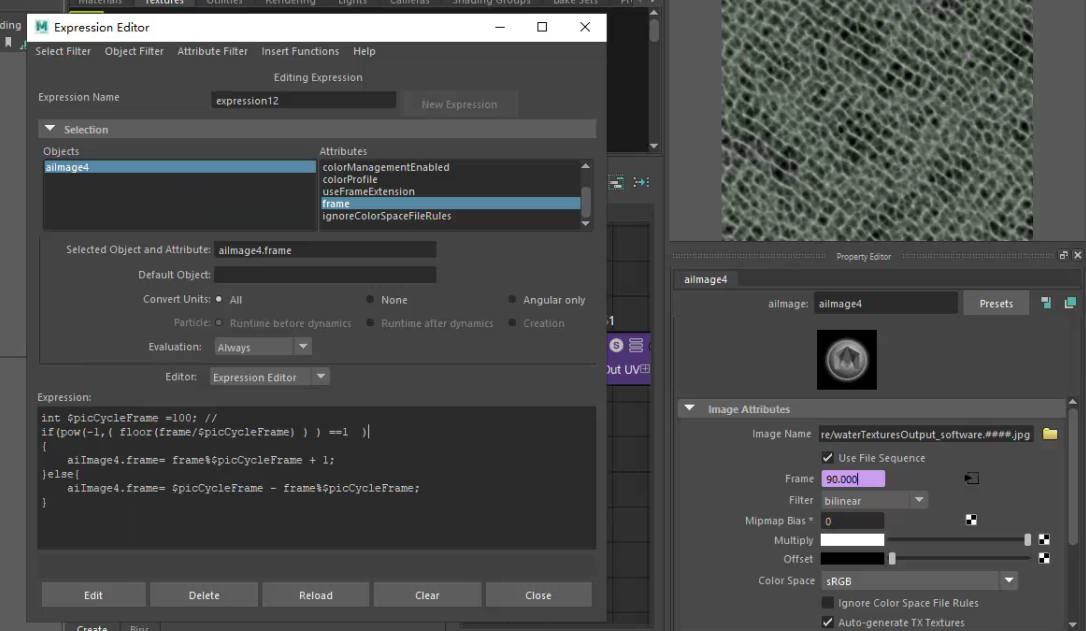Image resolution: width=1086 pixels, height=631 pixels.
Task: Click the rightmost teal icon beside Presets
Action: (x=1070, y=303)
